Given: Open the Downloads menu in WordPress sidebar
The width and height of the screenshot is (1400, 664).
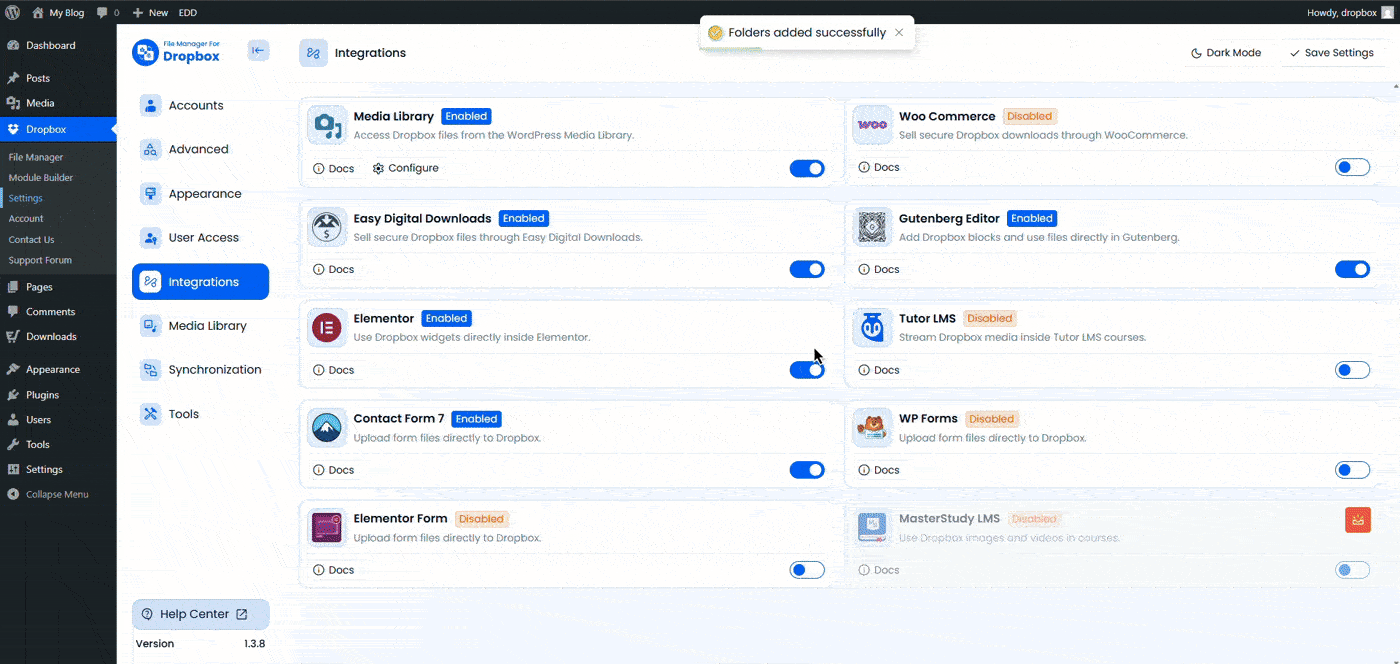Looking at the screenshot, I should click(50, 336).
